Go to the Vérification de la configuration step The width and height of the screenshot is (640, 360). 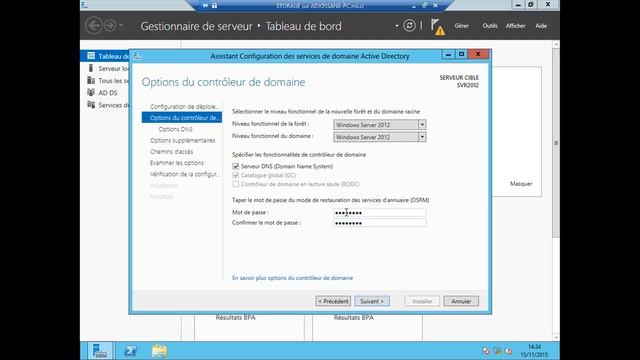[x=184, y=174]
